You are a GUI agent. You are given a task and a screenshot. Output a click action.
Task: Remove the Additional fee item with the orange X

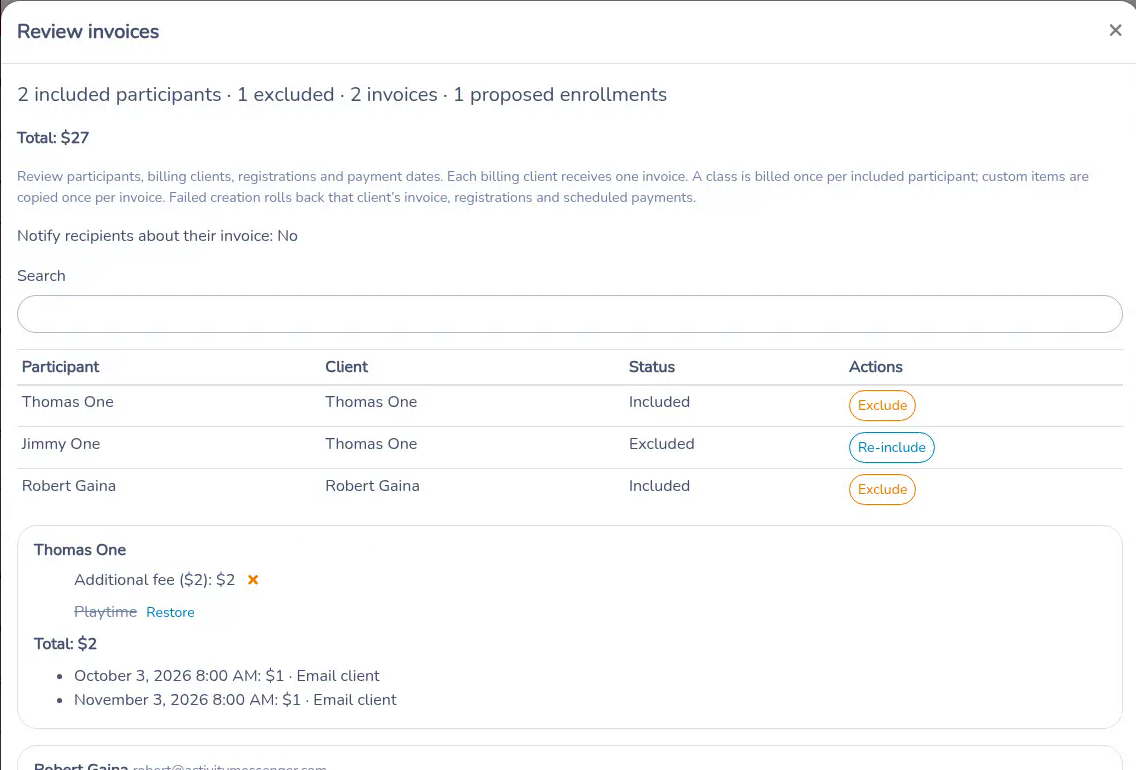click(x=253, y=579)
